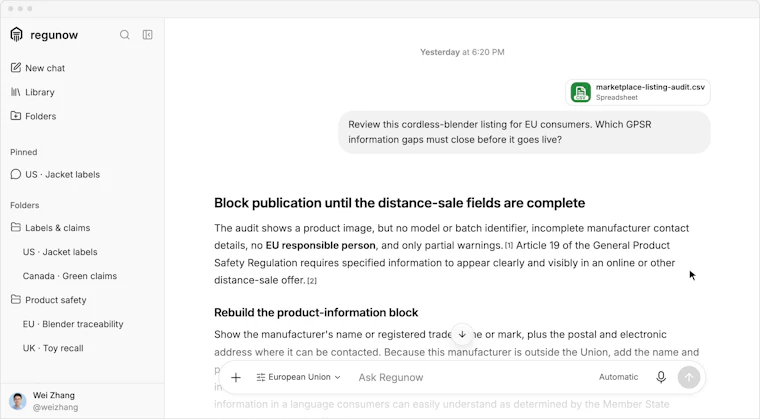The image size is (760, 419).
Task: Click the send arrow button
Action: (689, 377)
